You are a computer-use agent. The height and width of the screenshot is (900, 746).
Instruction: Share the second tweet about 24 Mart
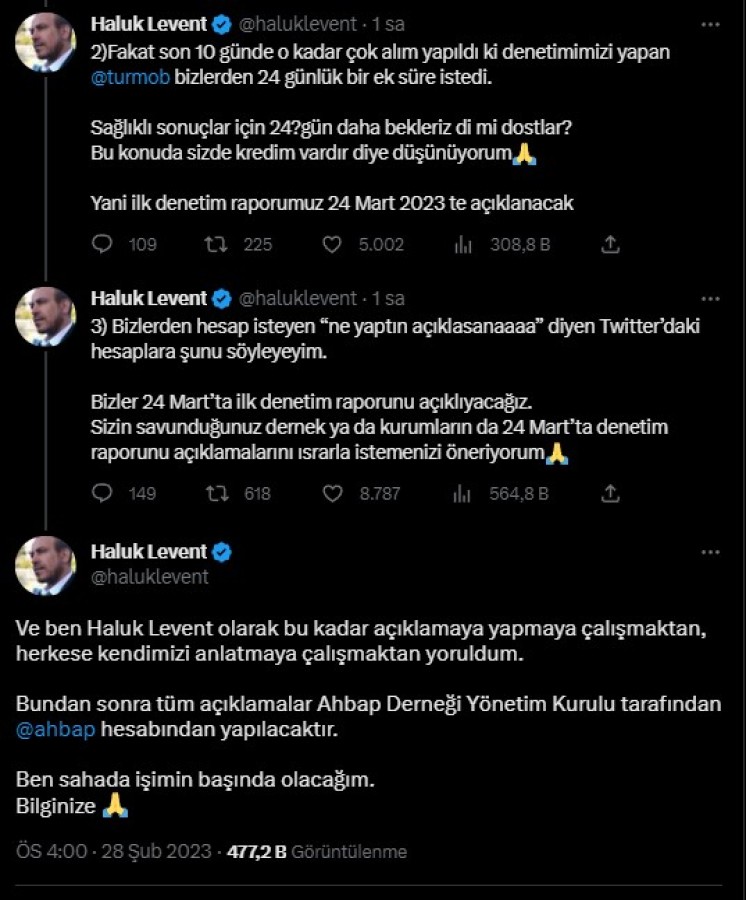tap(611, 493)
